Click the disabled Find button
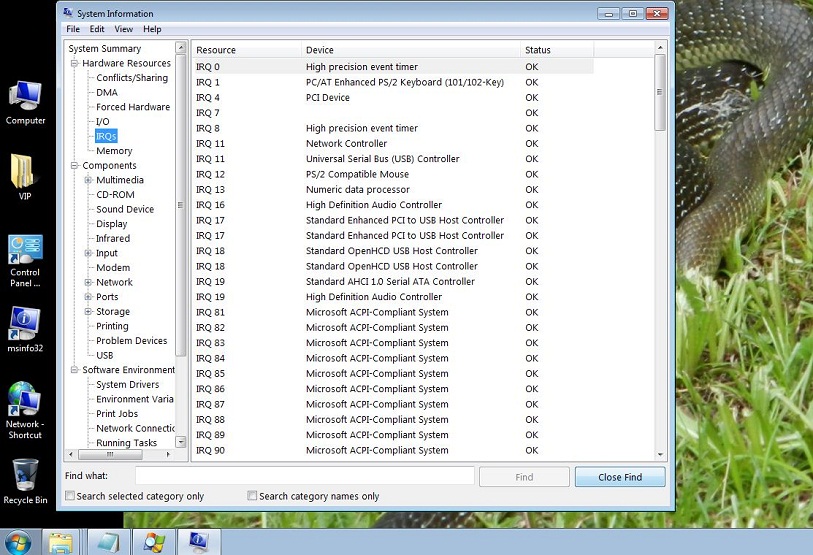Viewport: 813px width, 555px height. click(524, 477)
